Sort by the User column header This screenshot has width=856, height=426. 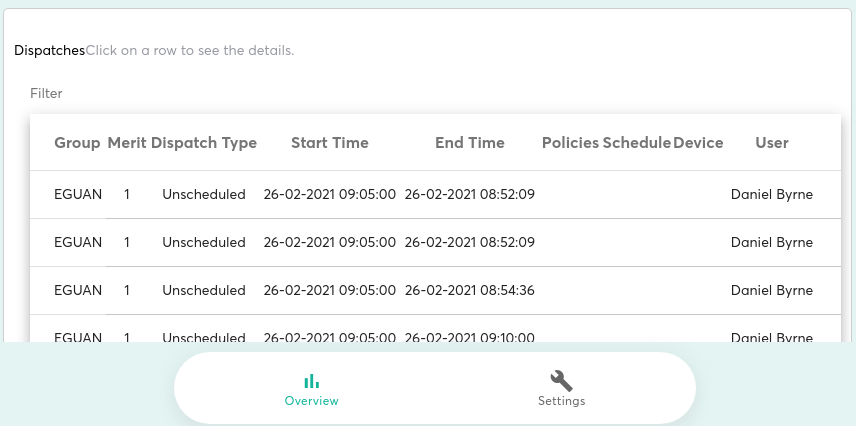[772, 143]
